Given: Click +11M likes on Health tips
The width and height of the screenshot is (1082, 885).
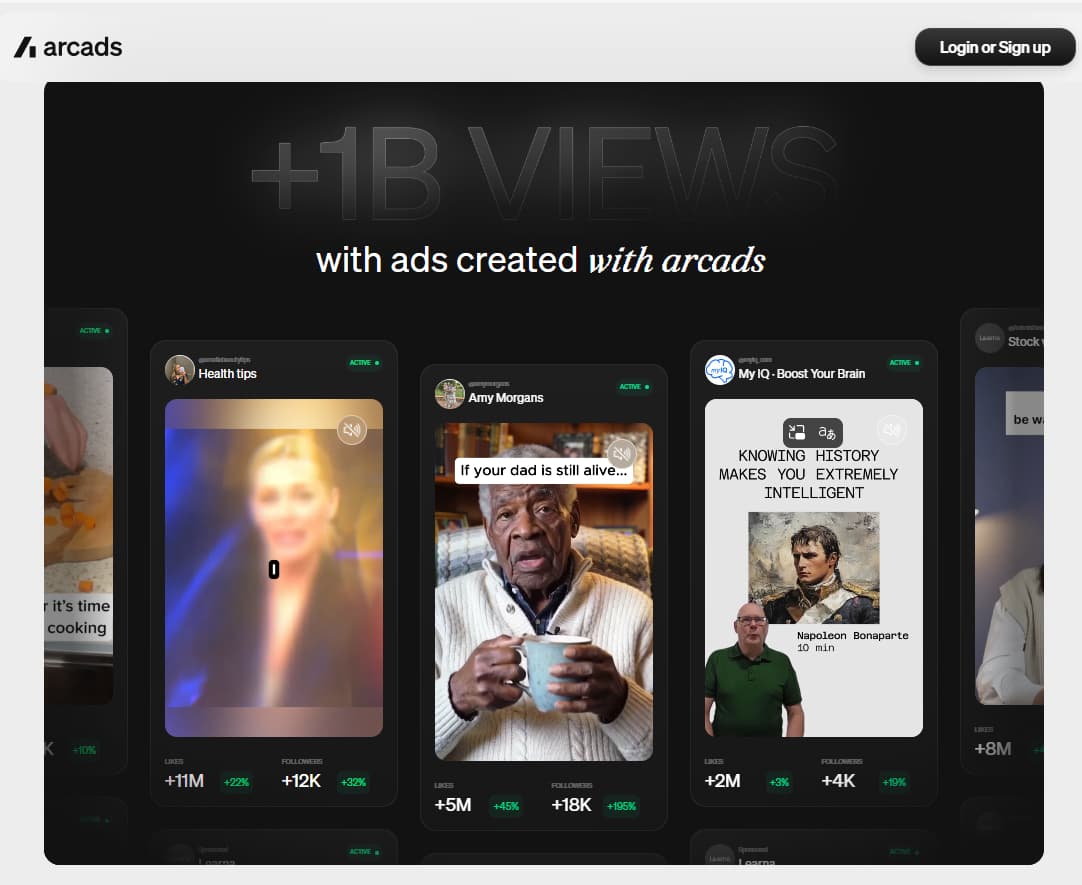Looking at the screenshot, I should click(184, 781).
